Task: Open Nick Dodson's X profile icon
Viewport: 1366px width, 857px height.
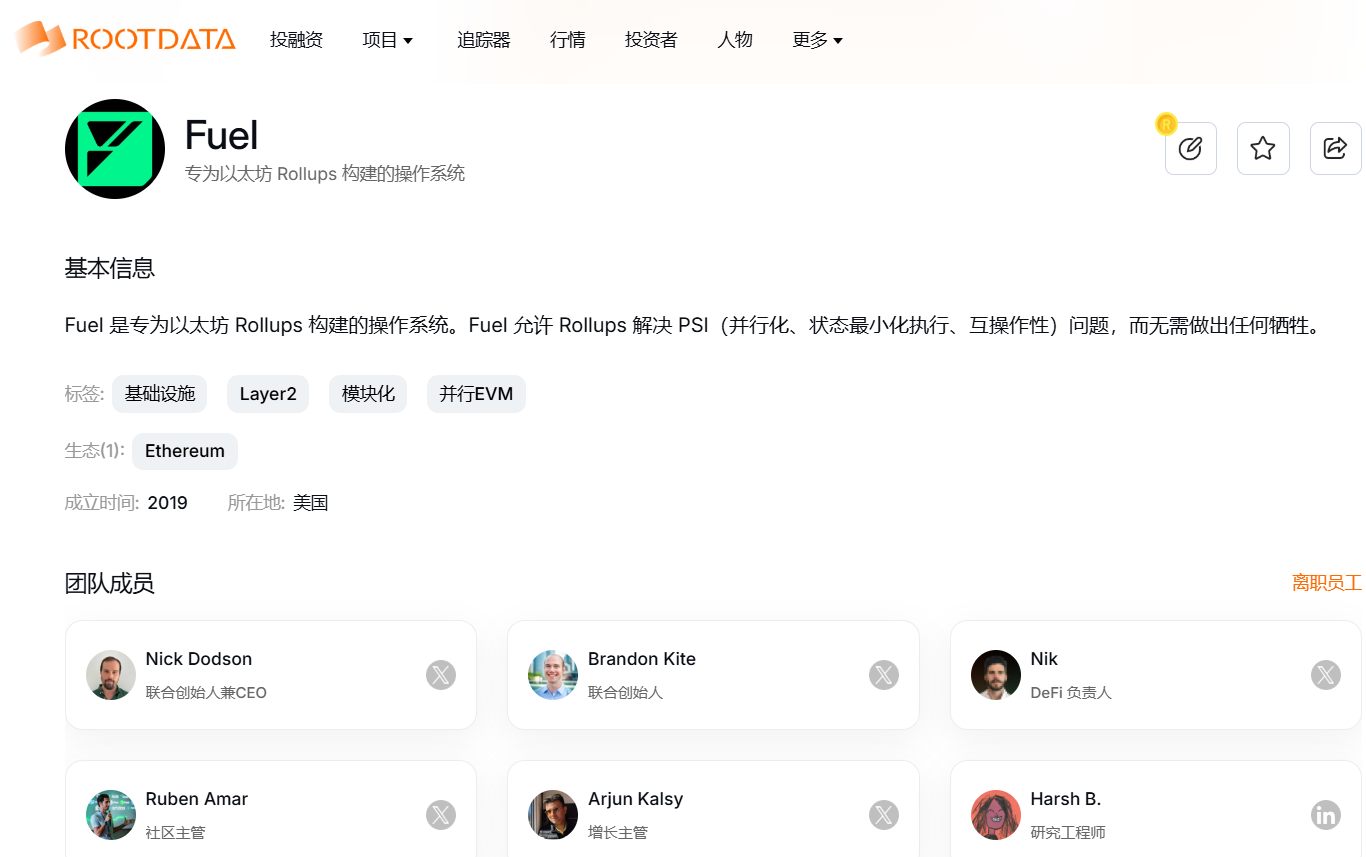Action: (x=441, y=675)
